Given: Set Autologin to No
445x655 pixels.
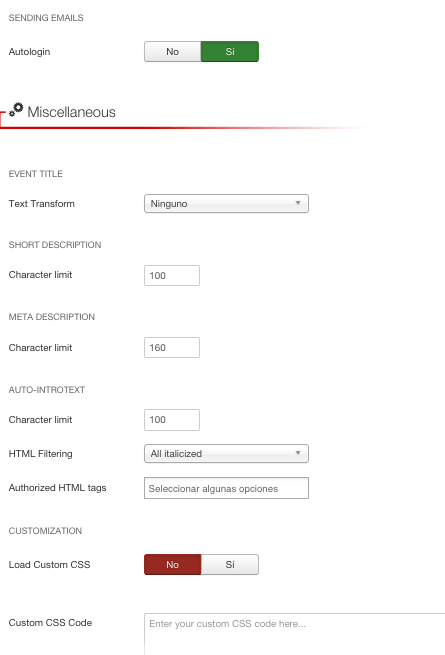Looking at the screenshot, I should 173,51.
